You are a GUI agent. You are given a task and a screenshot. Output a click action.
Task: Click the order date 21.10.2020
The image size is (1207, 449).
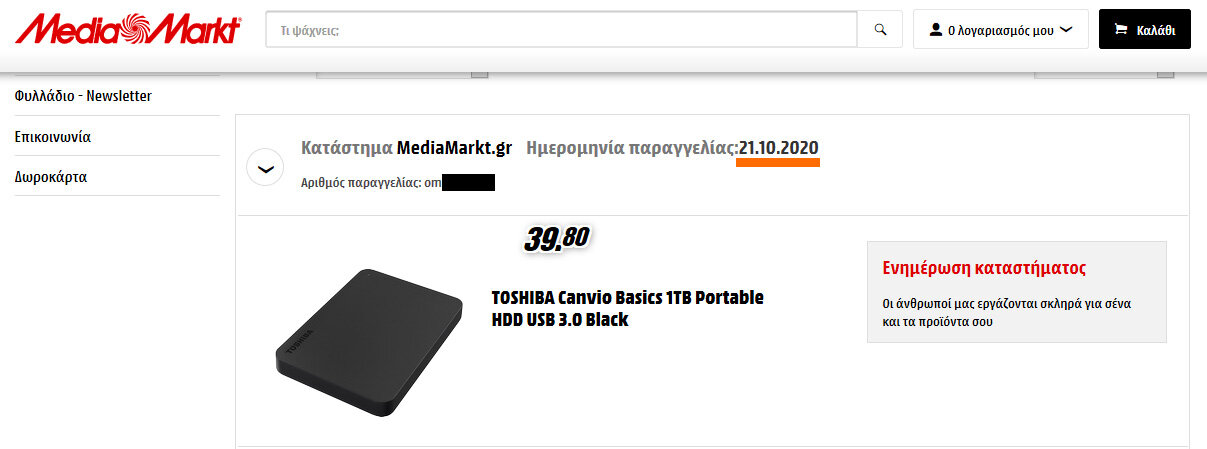[779, 148]
